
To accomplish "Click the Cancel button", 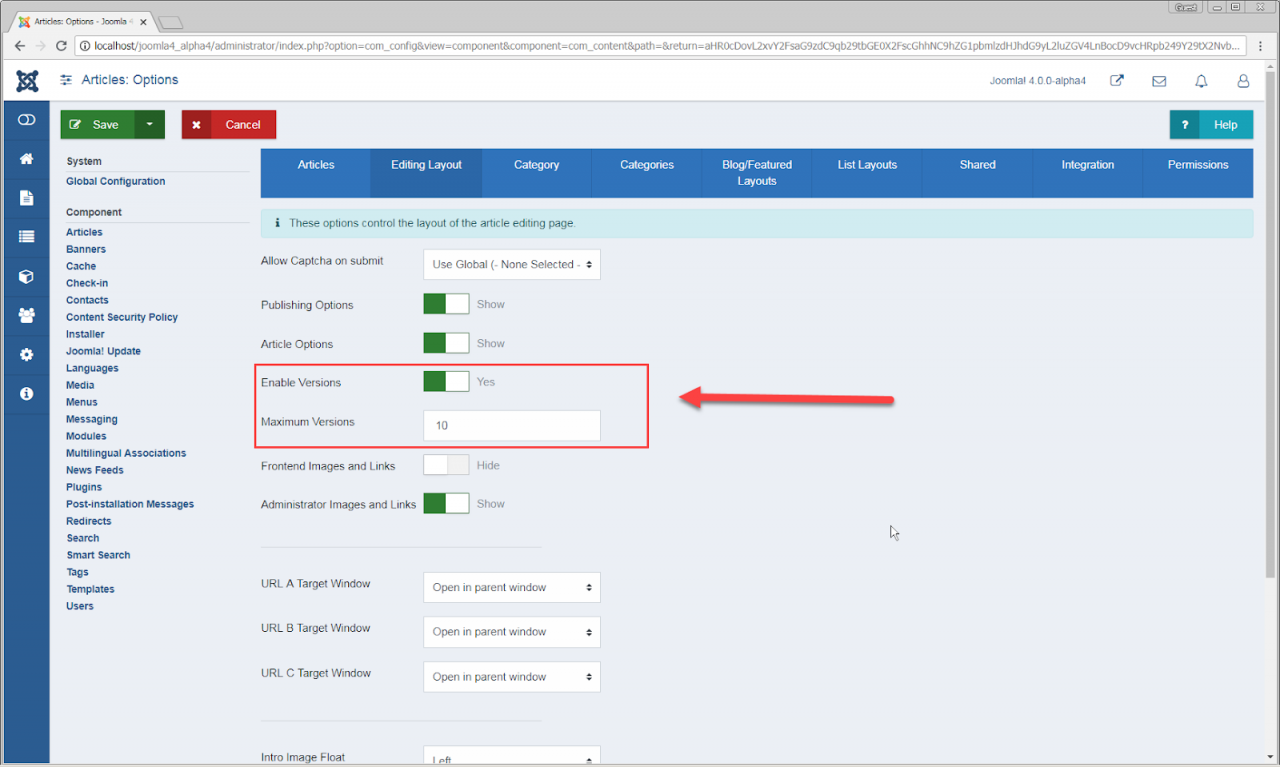I will pos(228,124).
